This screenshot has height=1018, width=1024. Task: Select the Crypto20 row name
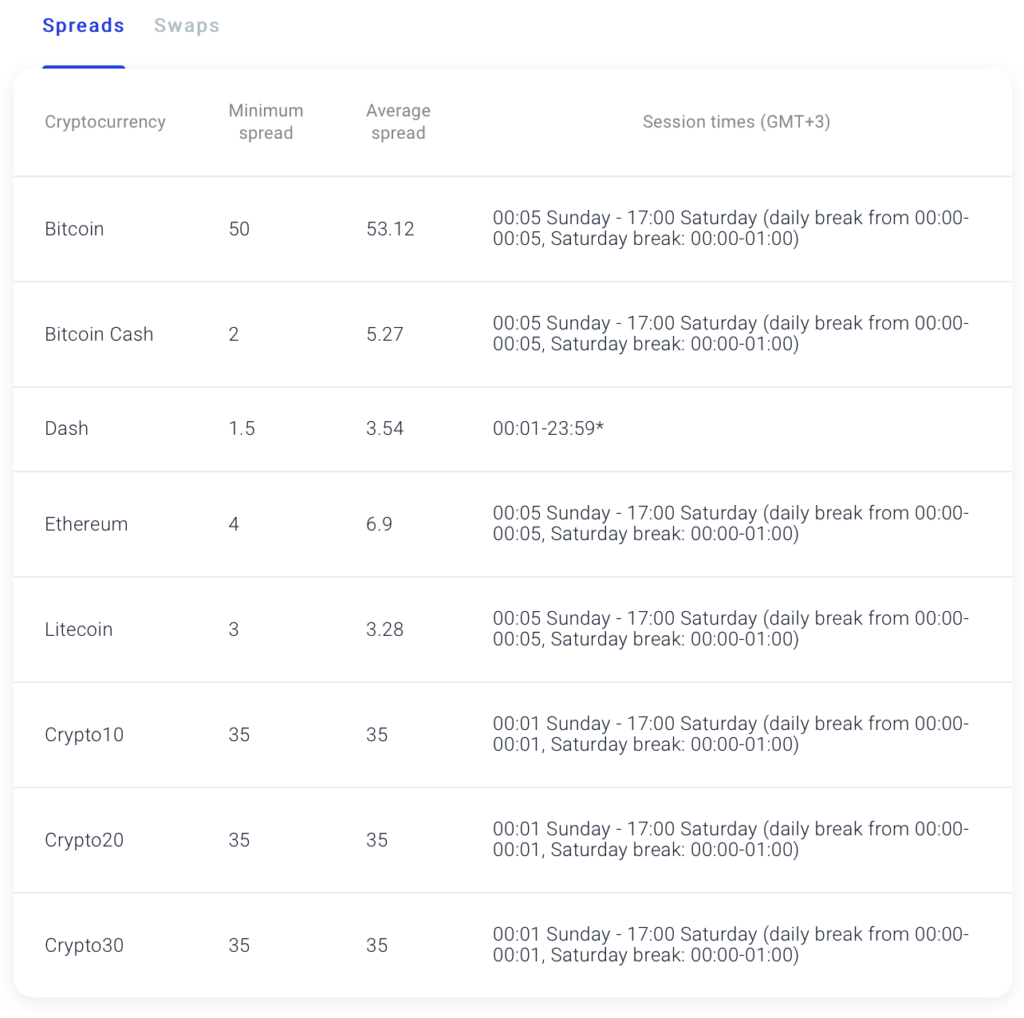[x=84, y=840]
